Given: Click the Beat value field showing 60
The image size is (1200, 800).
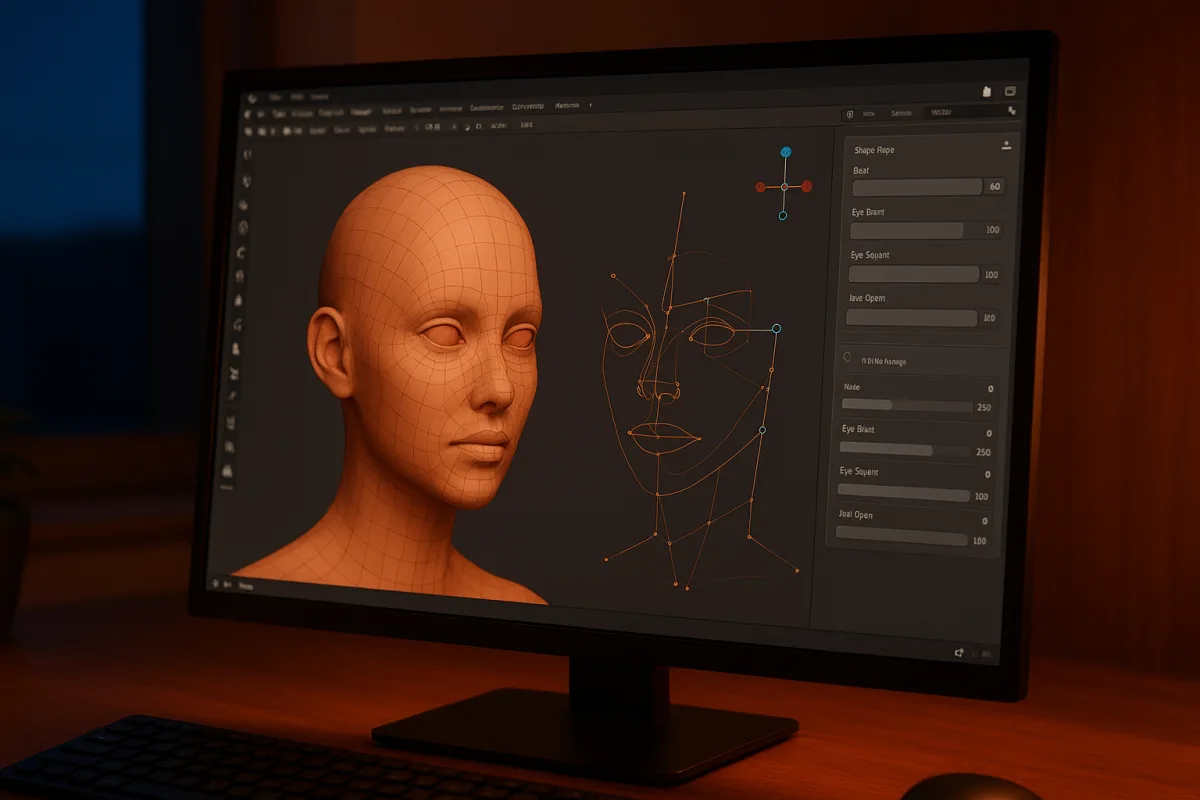Looking at the screenshot, I should click(995, 187).
